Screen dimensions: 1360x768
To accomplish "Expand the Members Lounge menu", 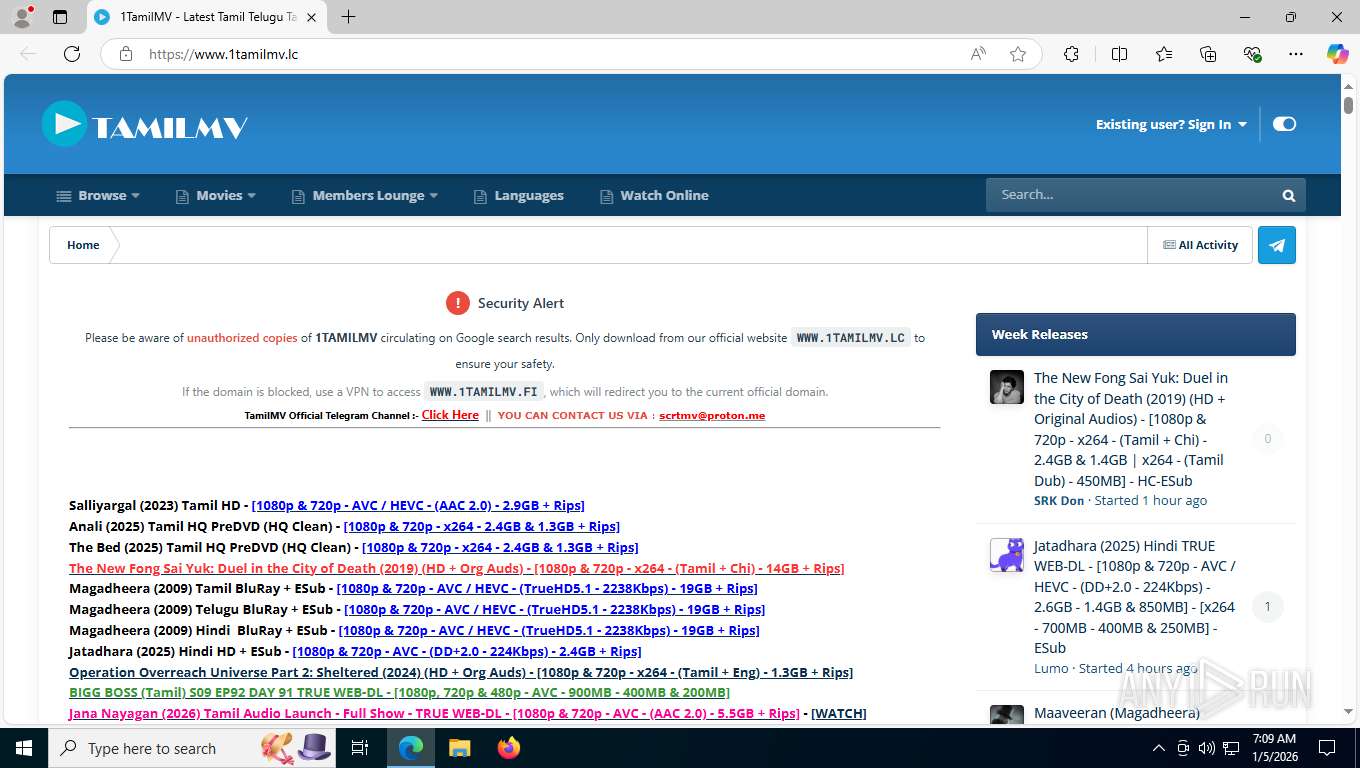I will (365, 196).
